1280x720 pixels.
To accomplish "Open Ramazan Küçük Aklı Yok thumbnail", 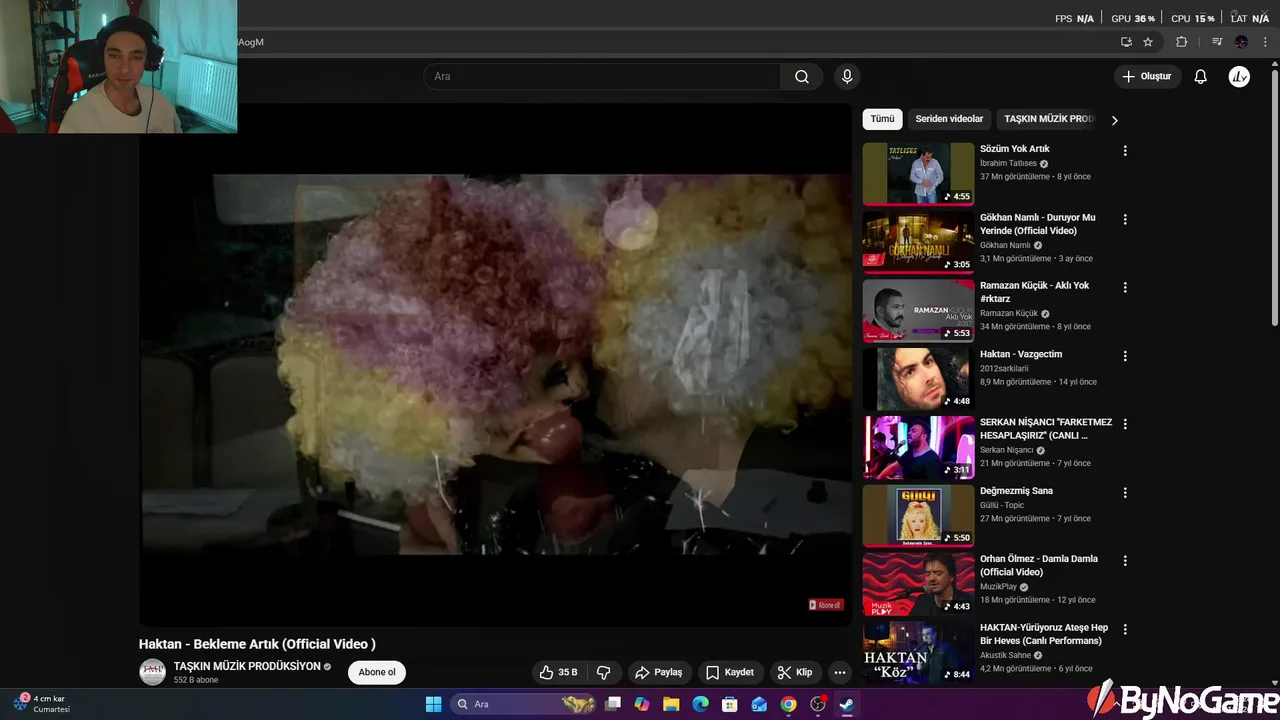I will click(x=918, y=310).
